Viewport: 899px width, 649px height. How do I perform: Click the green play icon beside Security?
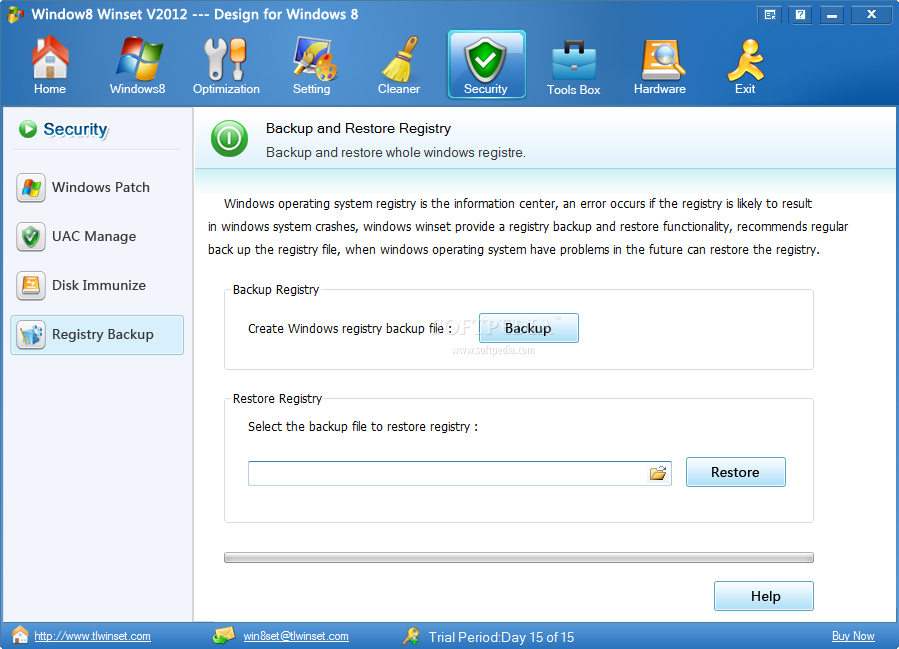28,129
